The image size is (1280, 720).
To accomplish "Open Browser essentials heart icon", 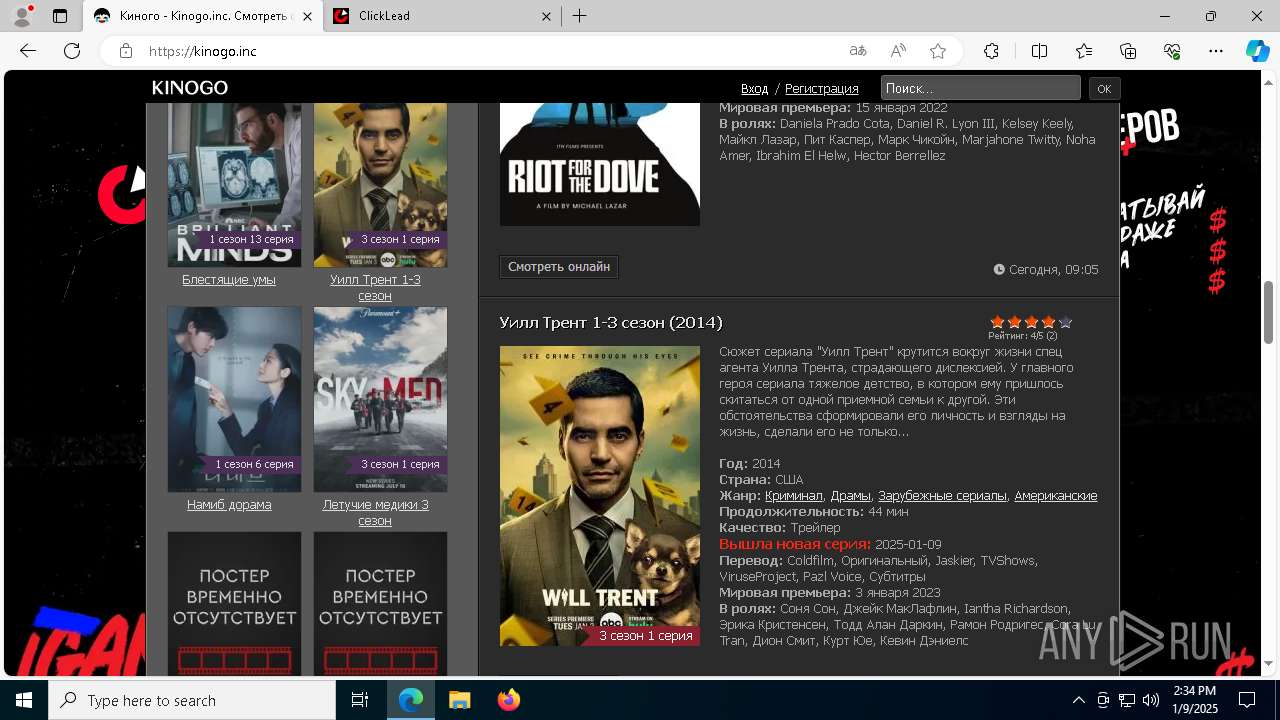I will tap(1172, 51).
